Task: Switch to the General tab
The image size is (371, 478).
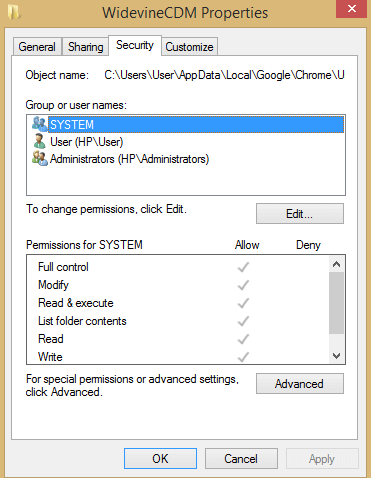Action: [37, 47]
